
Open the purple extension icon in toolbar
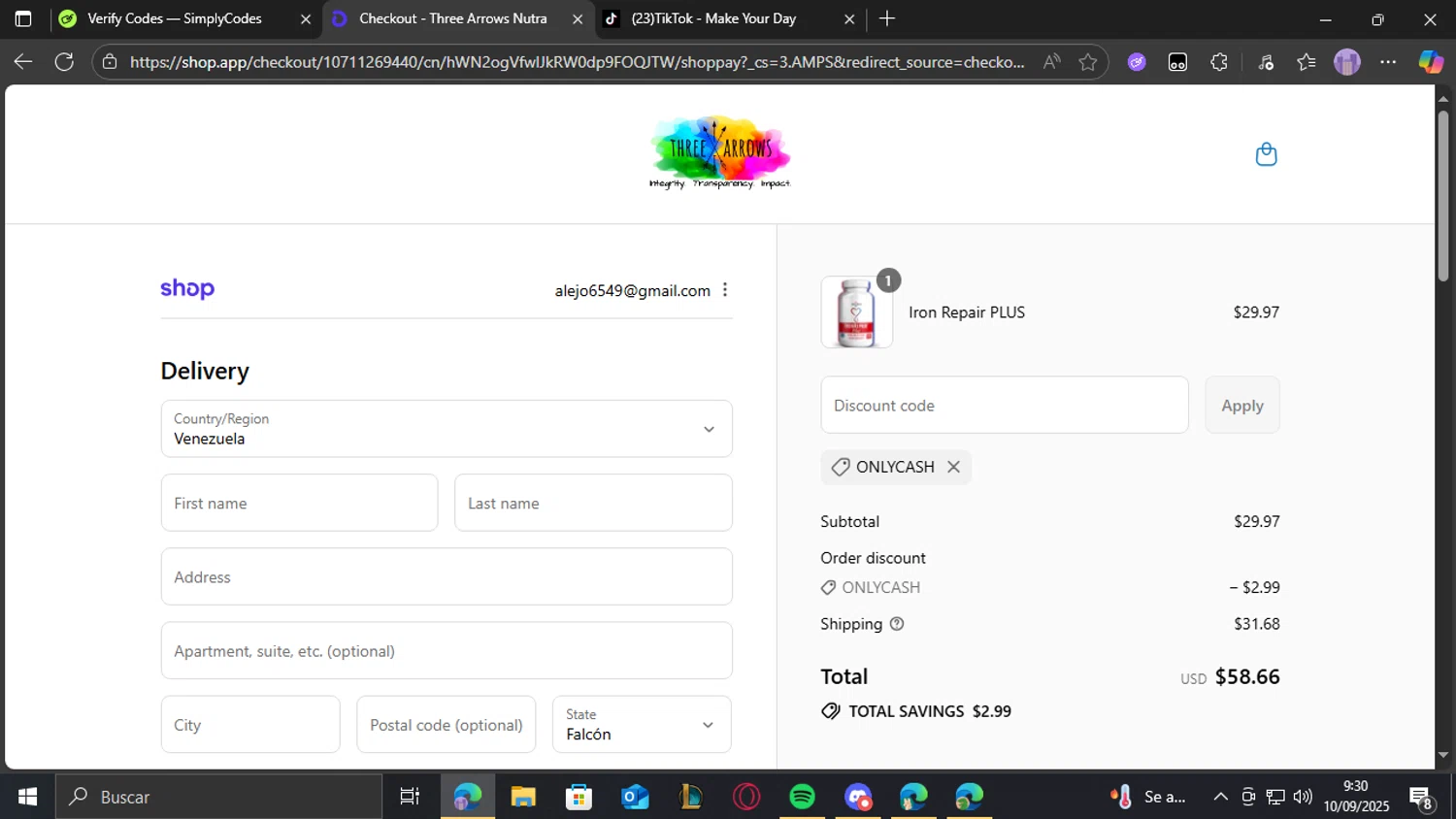coord(1137,62)
